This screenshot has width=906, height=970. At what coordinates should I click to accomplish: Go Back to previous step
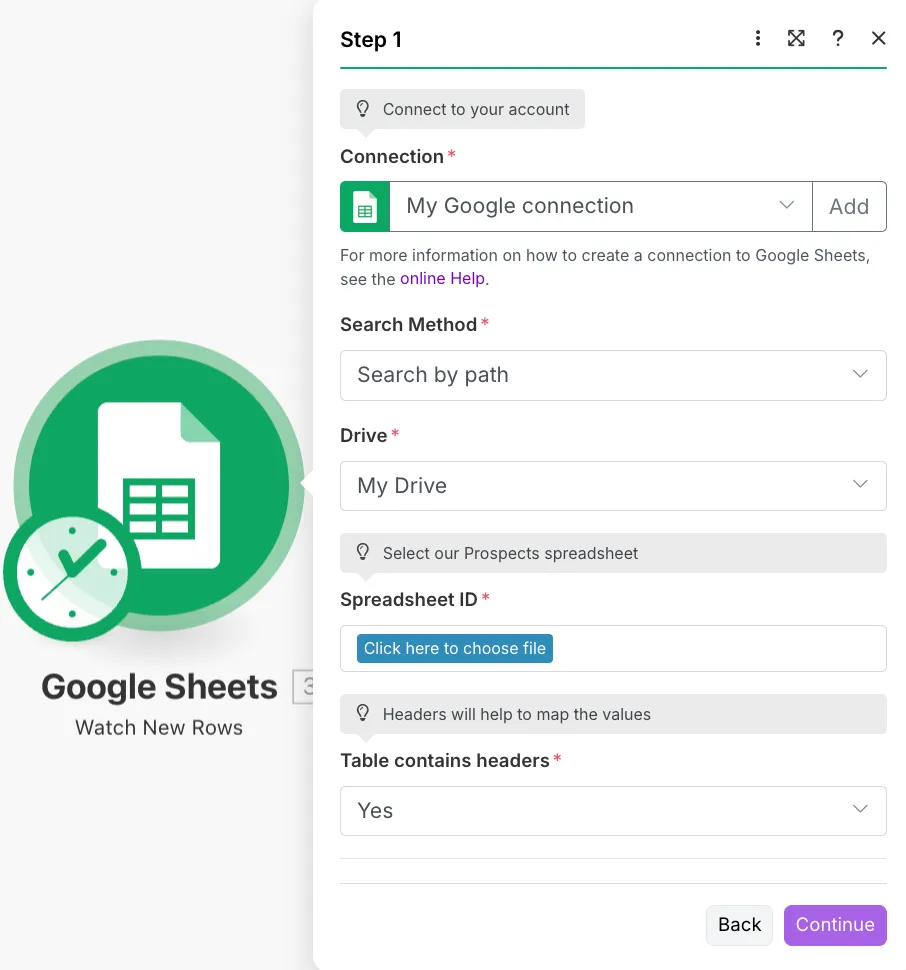coord(739,925)
